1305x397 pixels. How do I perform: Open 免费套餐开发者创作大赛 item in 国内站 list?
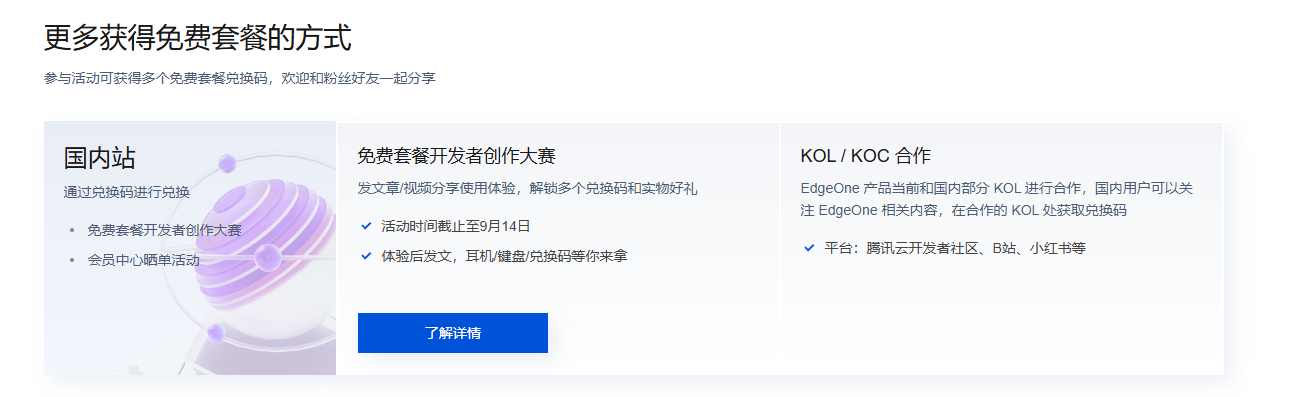click(164, 230)
